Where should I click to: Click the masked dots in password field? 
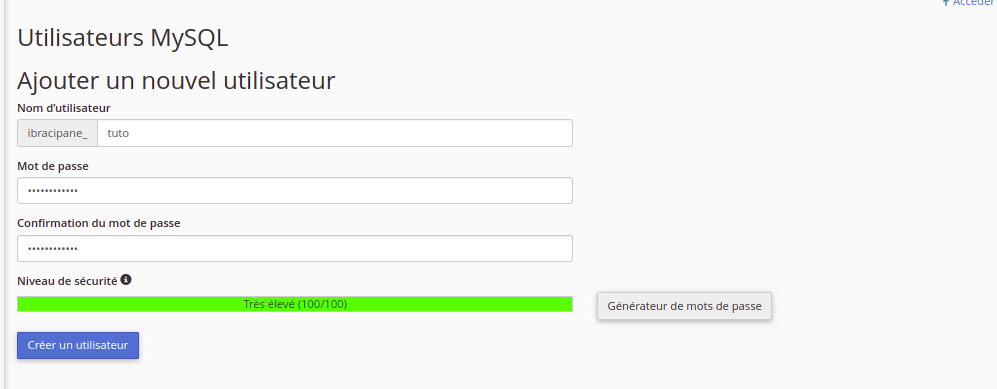(53, 191)
